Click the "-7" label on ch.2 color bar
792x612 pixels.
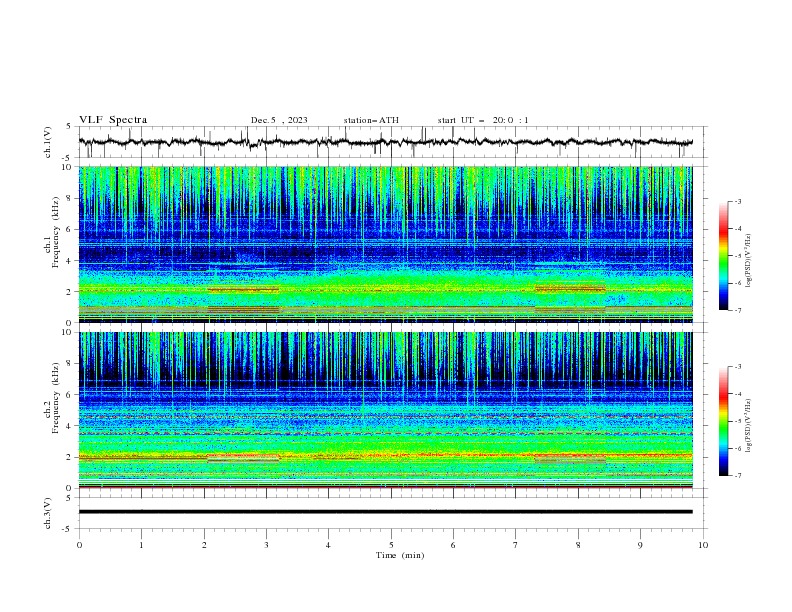coord(738,476)
